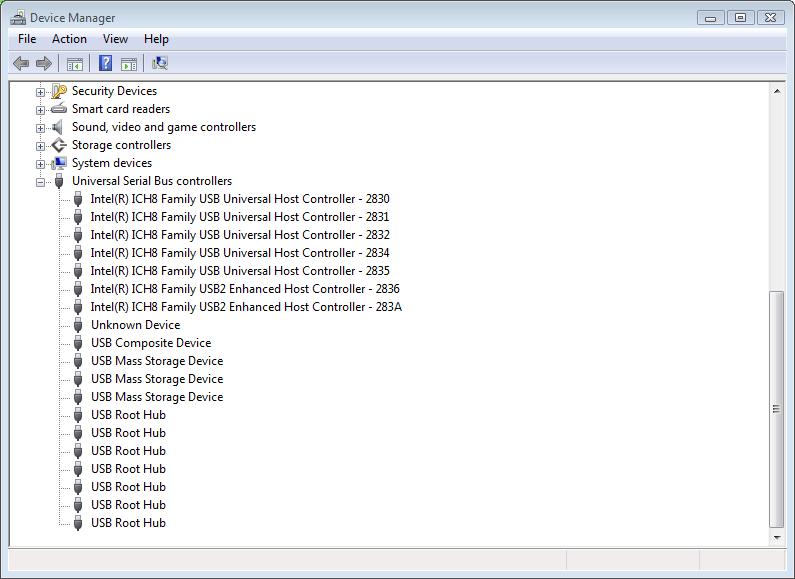Click the USB plug icon beside Universal Serial Bus controllers
Screen dimensions: 795x579
(59, 181)
